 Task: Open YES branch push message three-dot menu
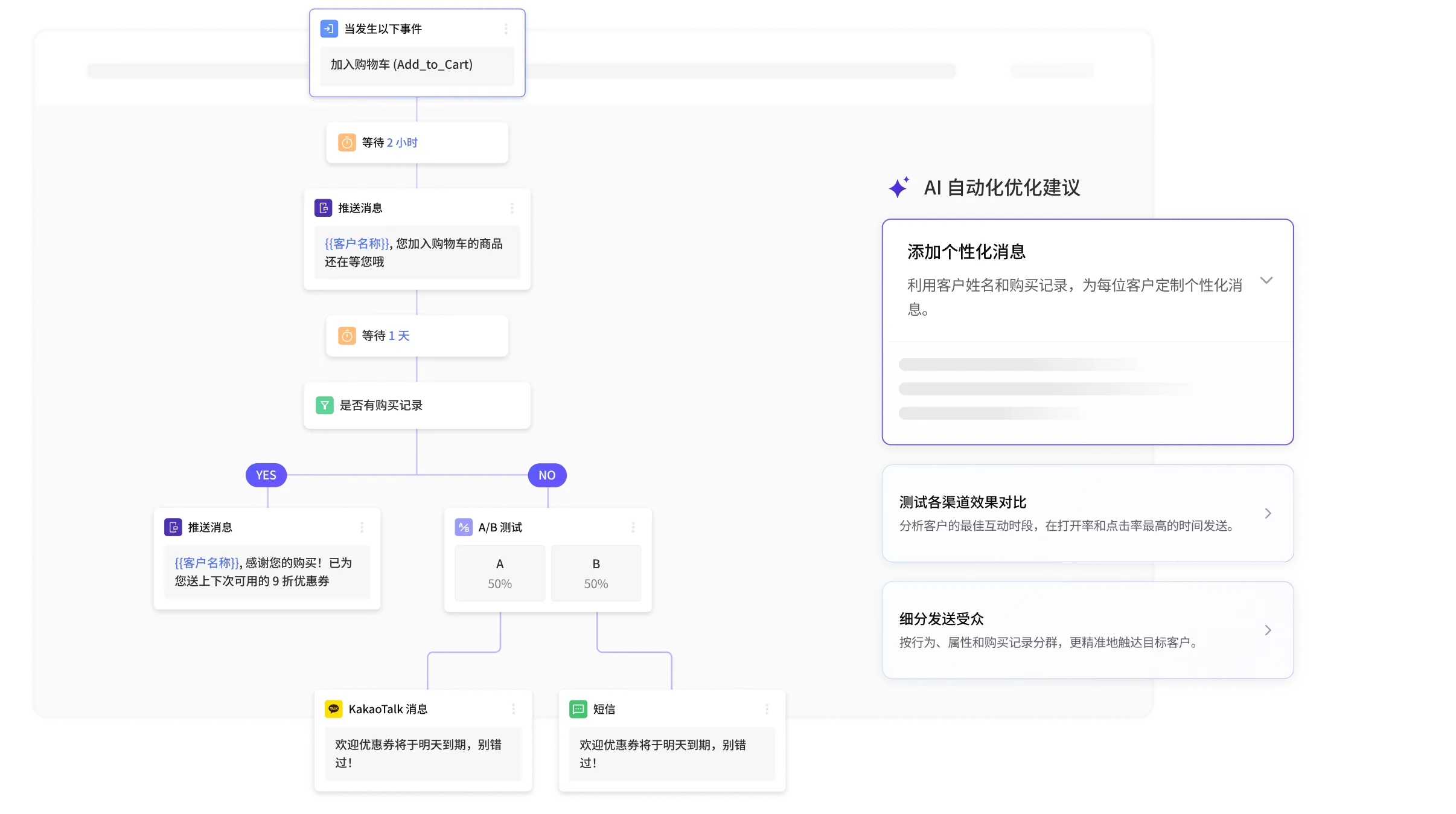coord(362,527)
